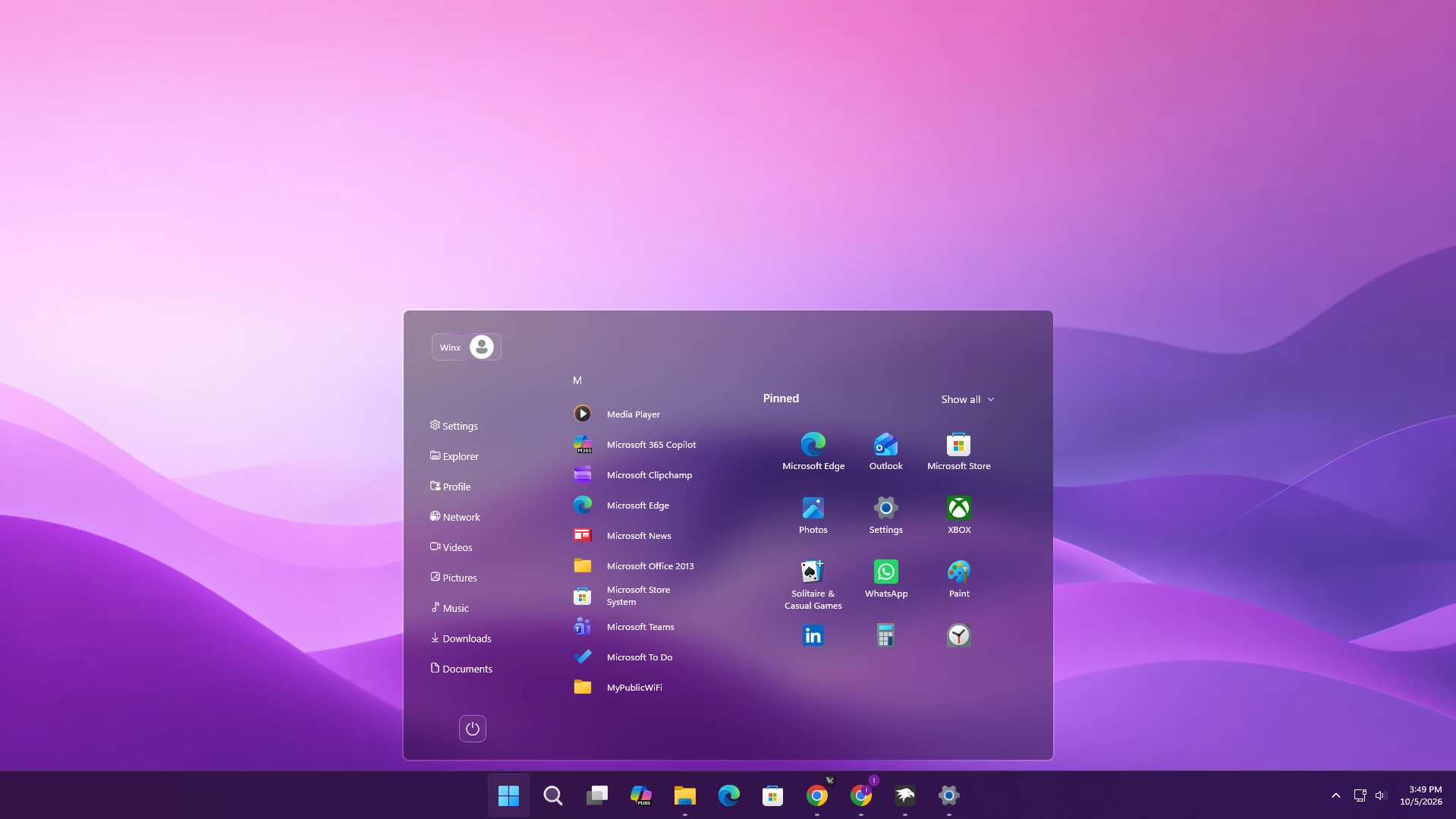
Task: Expand Microsoft Office 2013 folder
Action: coord(635,565)
